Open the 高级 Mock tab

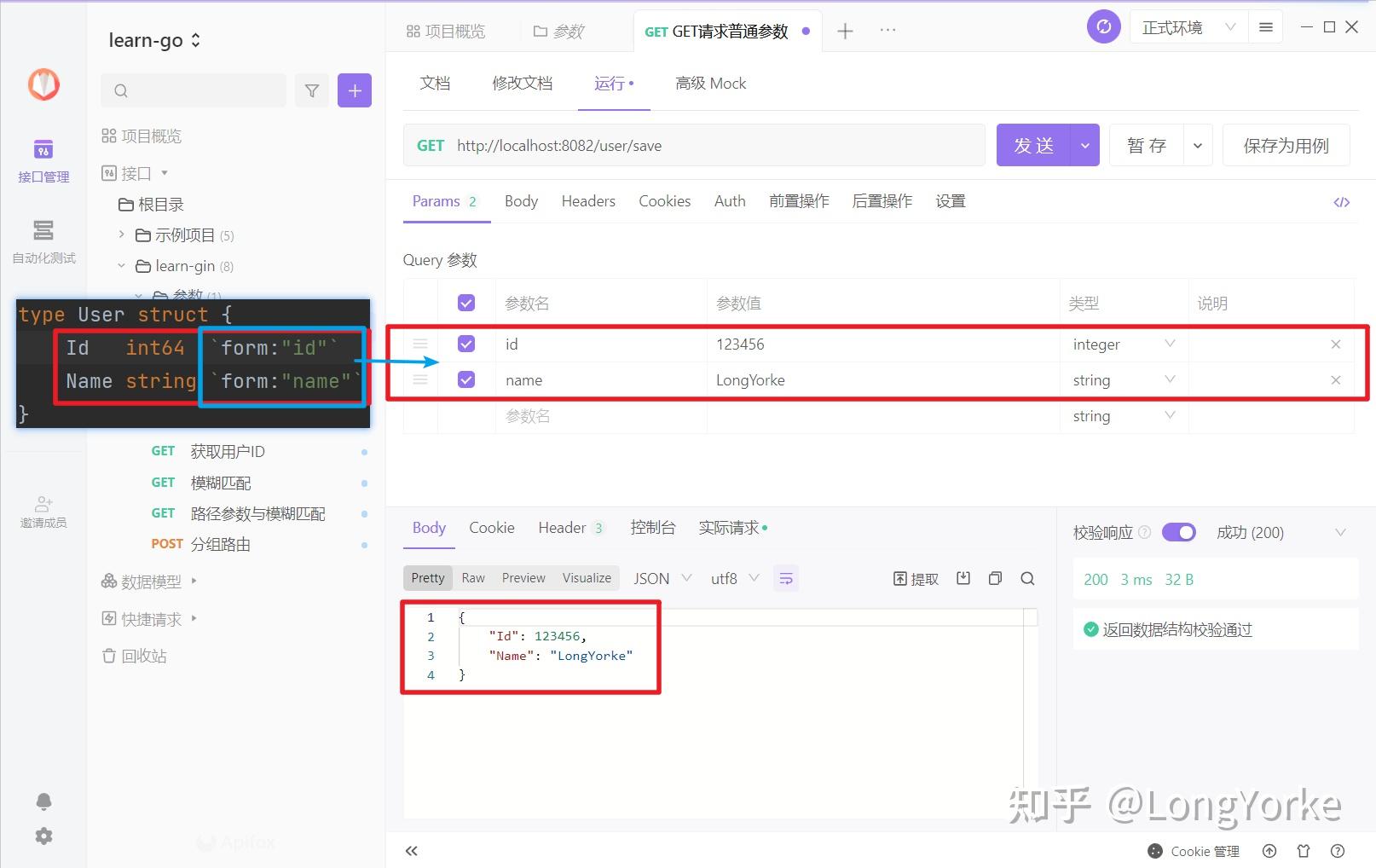[x=710, y=83]
